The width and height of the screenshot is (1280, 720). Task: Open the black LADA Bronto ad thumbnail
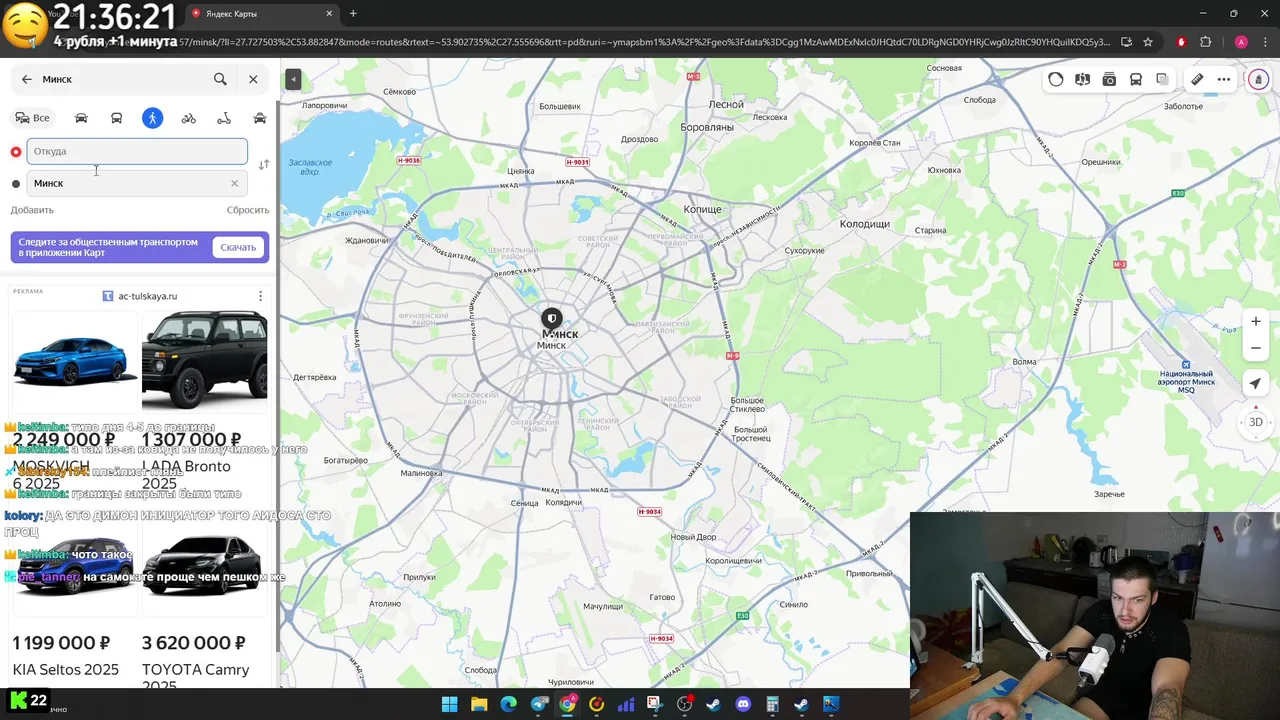pyautogui.click(x=205, y=360)
